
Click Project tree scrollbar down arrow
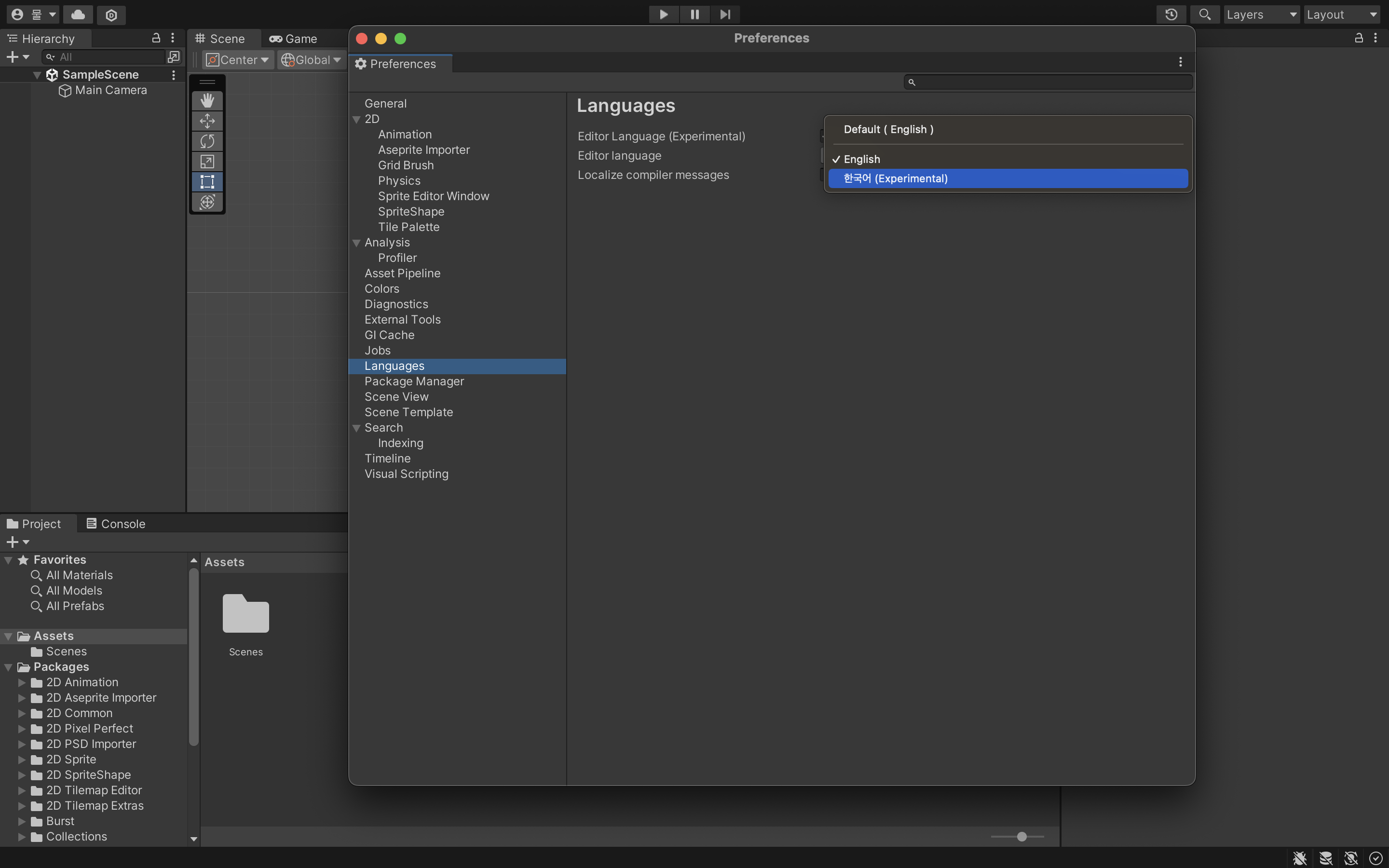(x=193, y=839)
